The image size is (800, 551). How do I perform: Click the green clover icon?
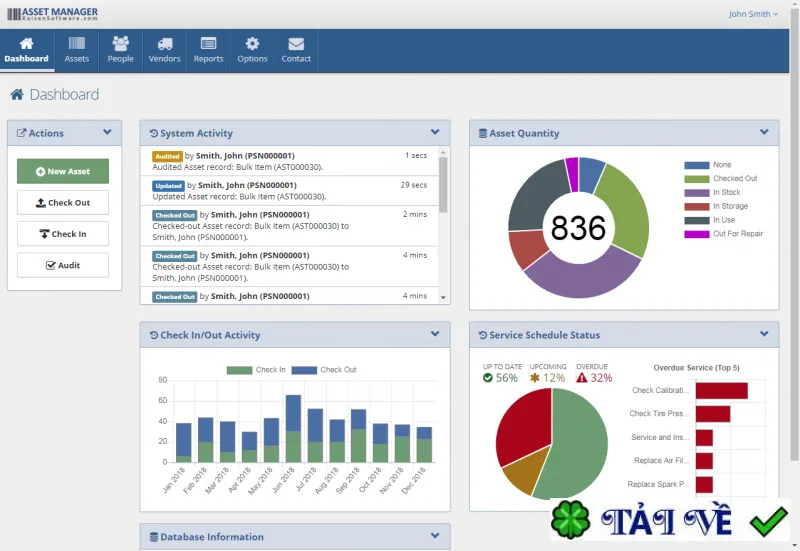point(570,520)
